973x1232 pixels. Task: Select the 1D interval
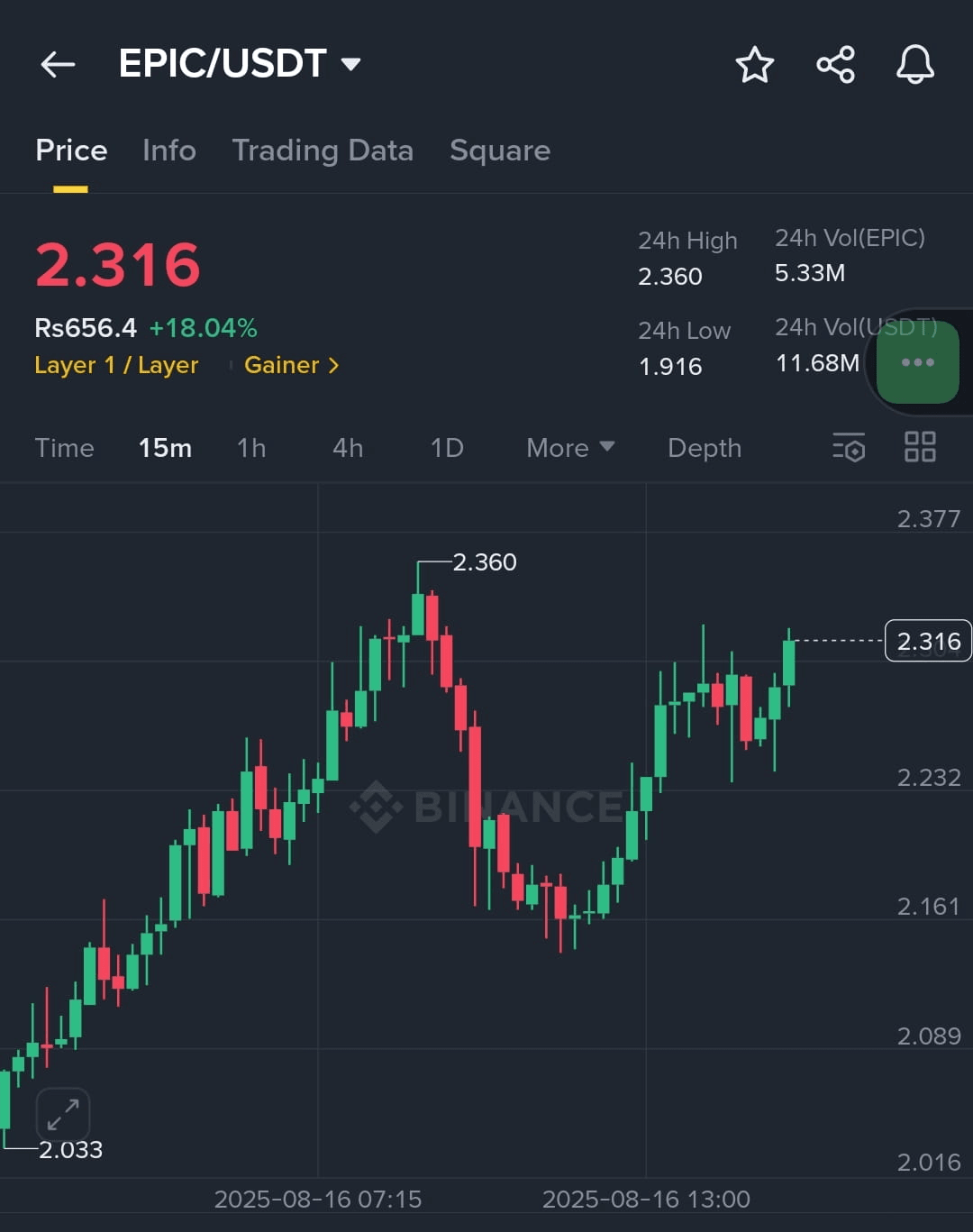447,448
